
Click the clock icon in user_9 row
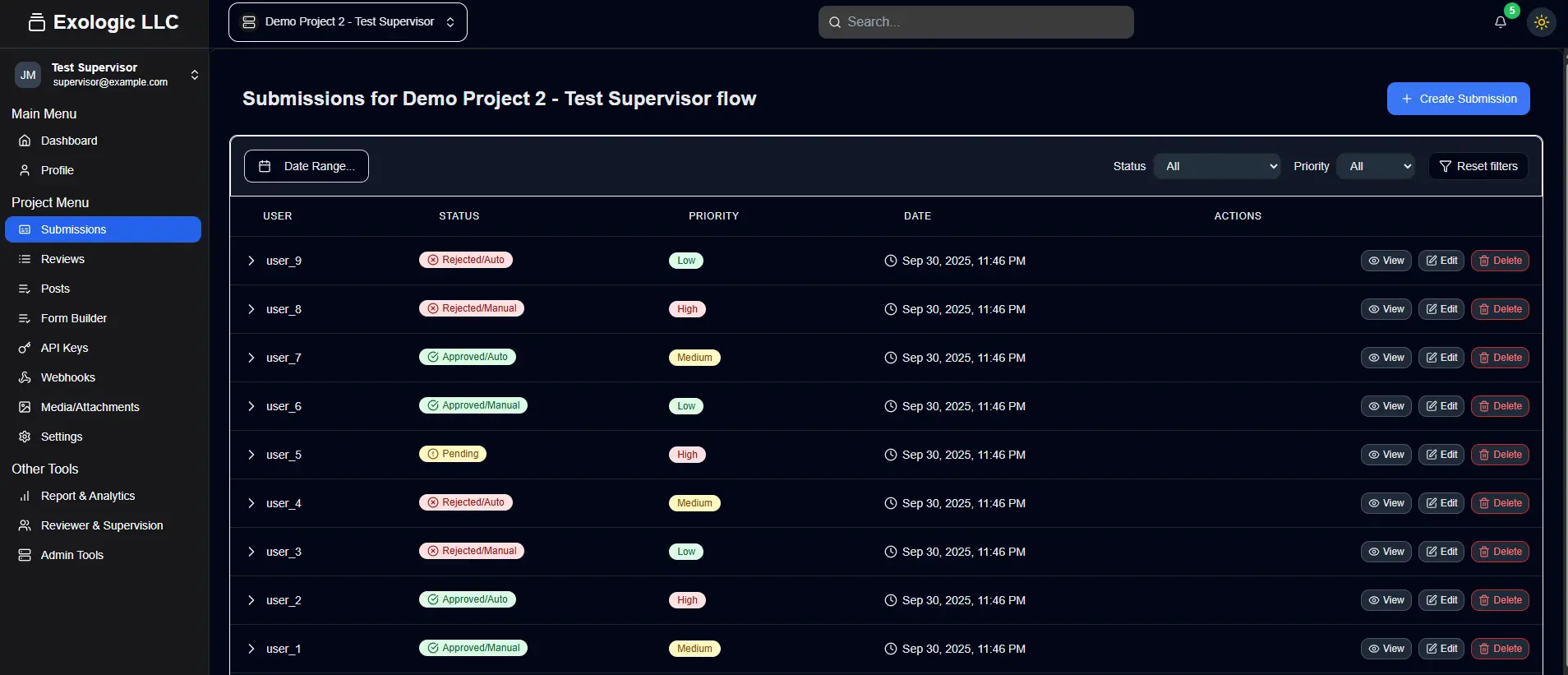pos(890,261)
